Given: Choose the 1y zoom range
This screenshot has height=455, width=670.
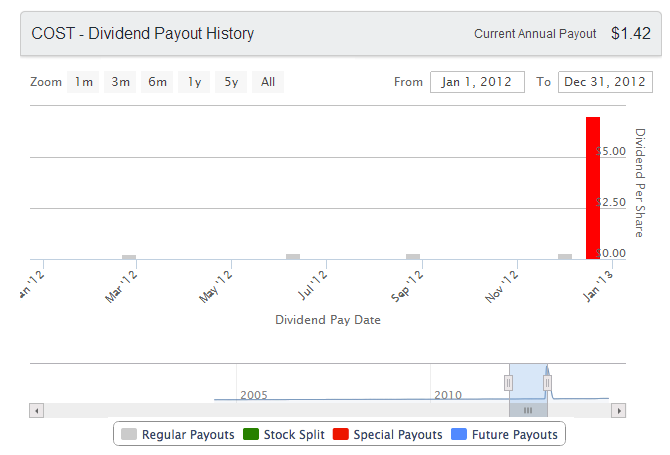Looking at the screenshot, I should click(x=194, y=82).
